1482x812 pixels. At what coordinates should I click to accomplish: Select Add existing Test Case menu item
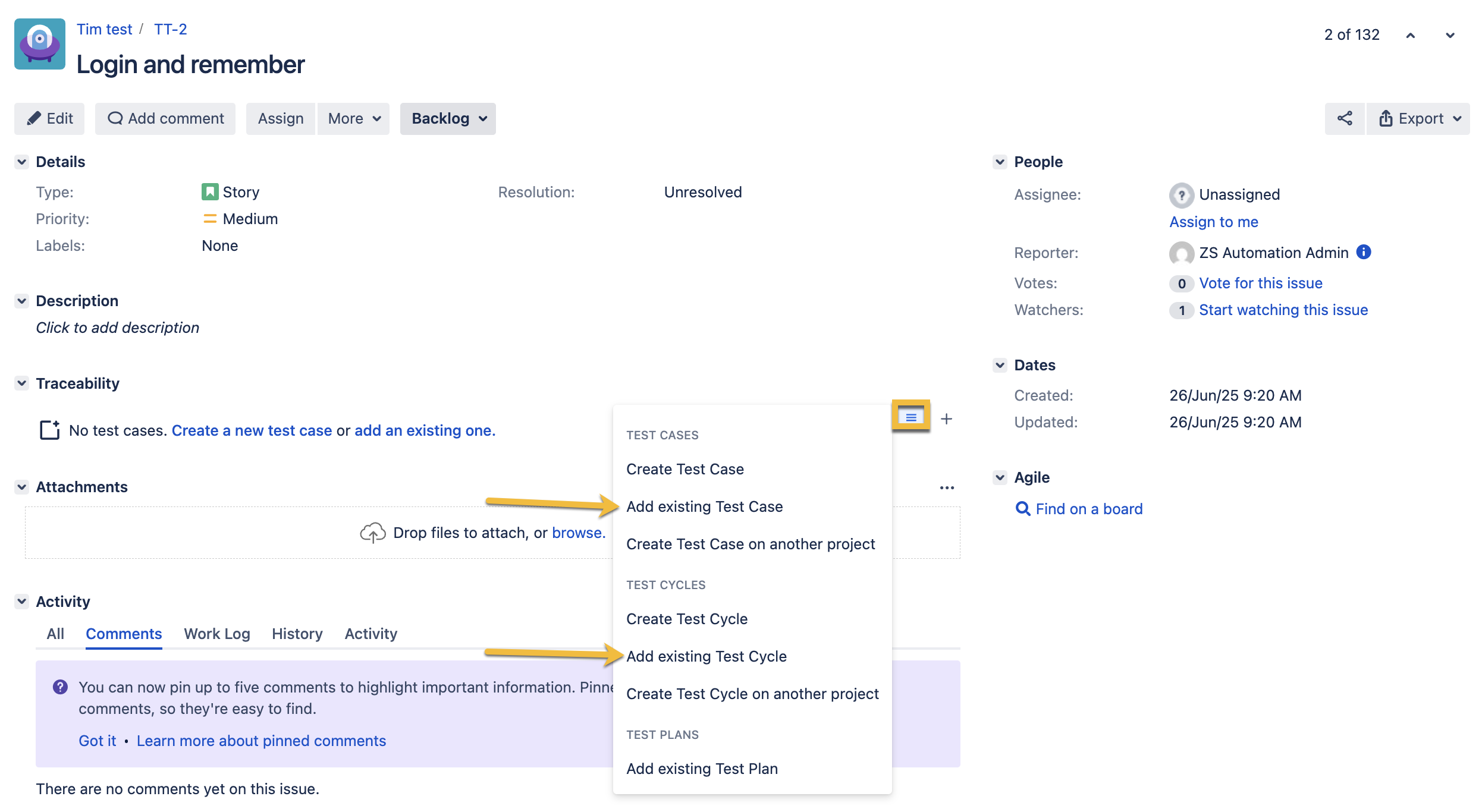tap(704, 506)
